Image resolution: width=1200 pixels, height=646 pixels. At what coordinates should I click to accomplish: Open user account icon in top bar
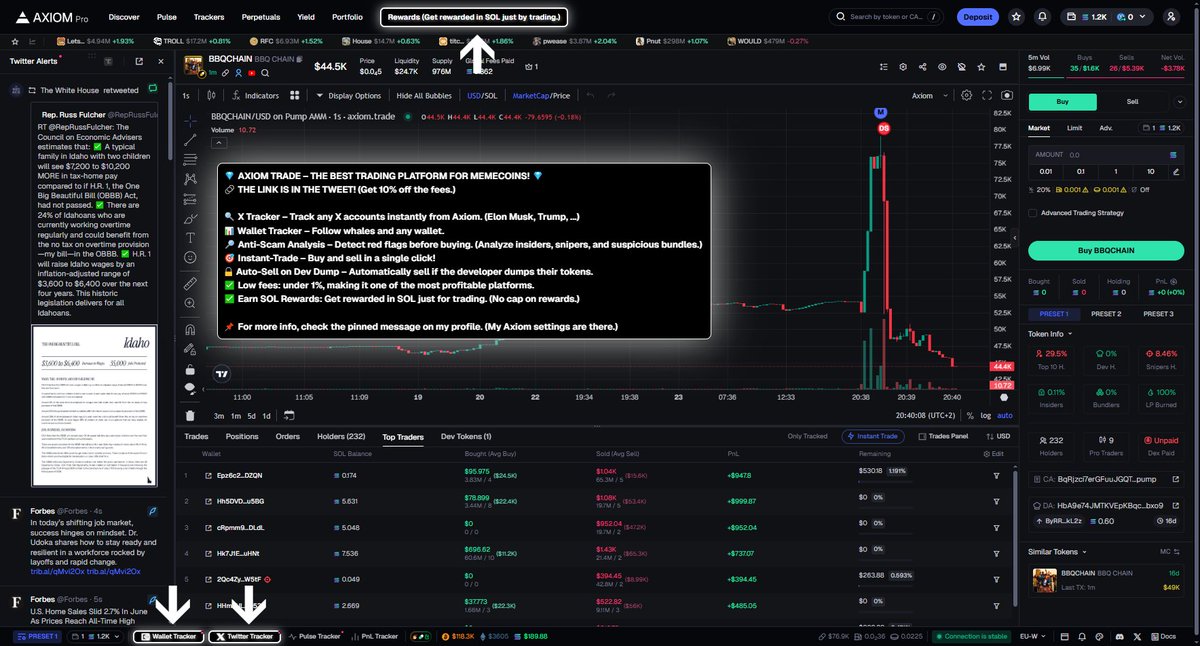pyautogui.click(x=1172, y=17)
